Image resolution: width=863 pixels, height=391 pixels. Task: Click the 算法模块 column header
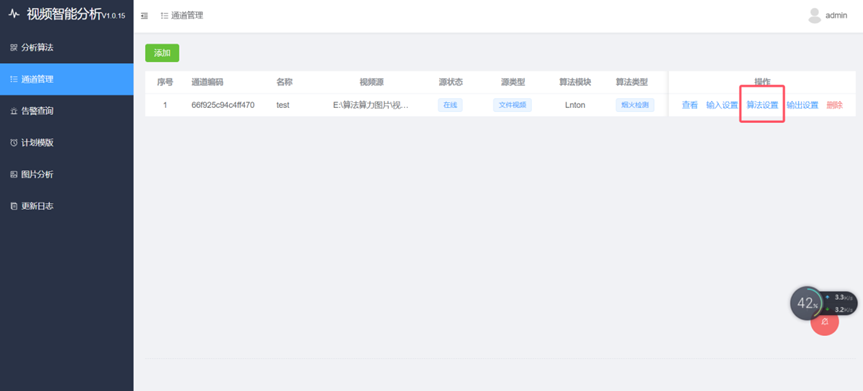(x=575, y=82)
